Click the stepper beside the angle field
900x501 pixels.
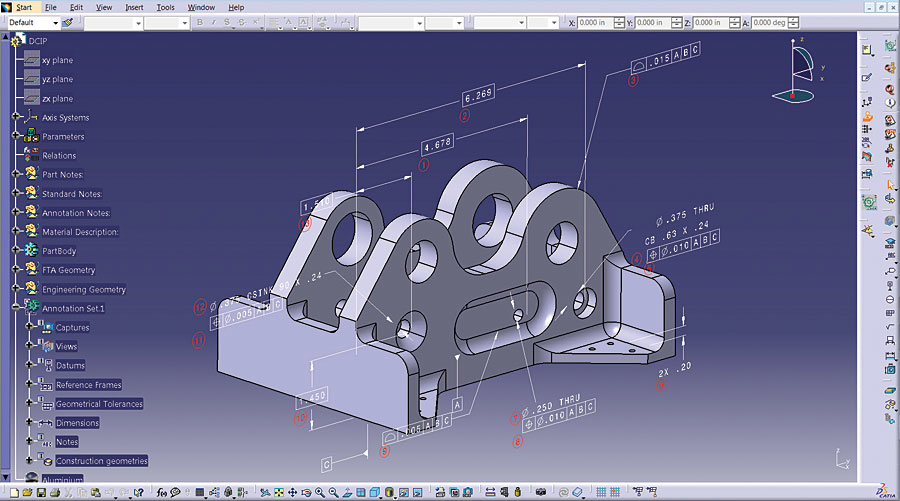pos(795,22)
